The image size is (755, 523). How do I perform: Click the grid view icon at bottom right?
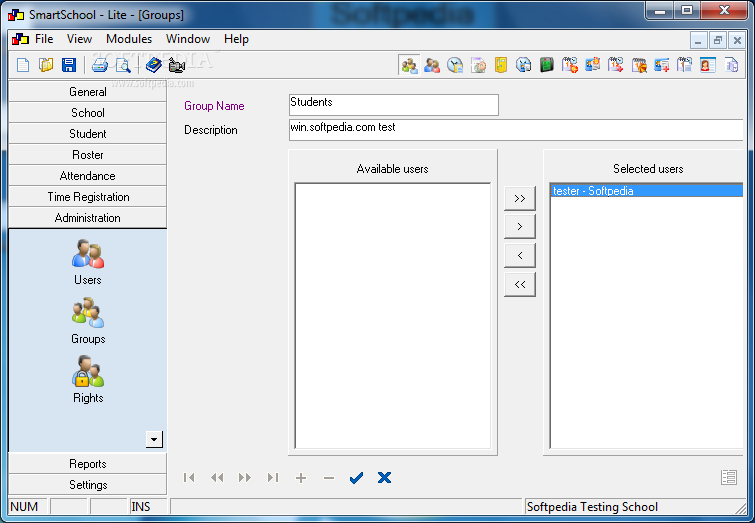pyautogui.click(x=729, y=477)
